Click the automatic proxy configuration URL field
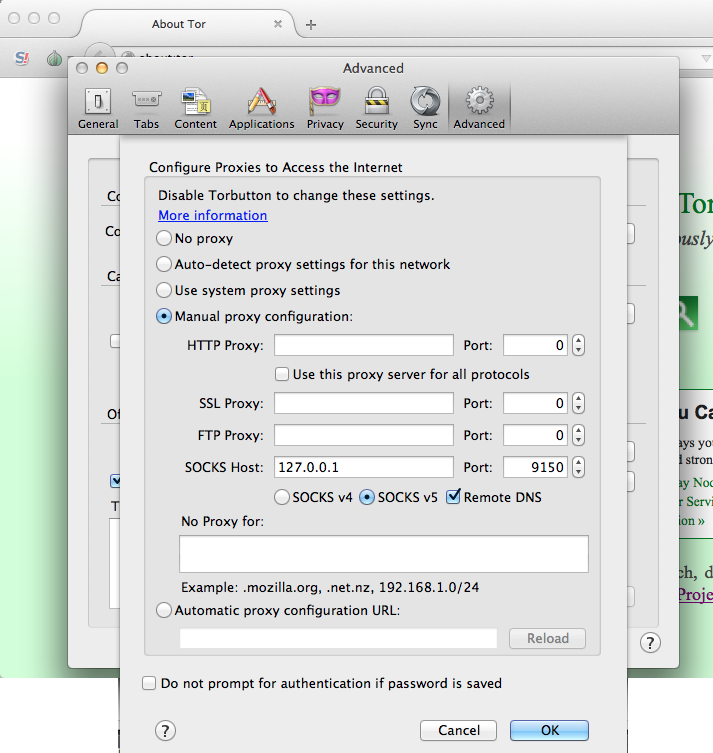The height and width of the screenshot is (753, 713). (x=338, y=638)
